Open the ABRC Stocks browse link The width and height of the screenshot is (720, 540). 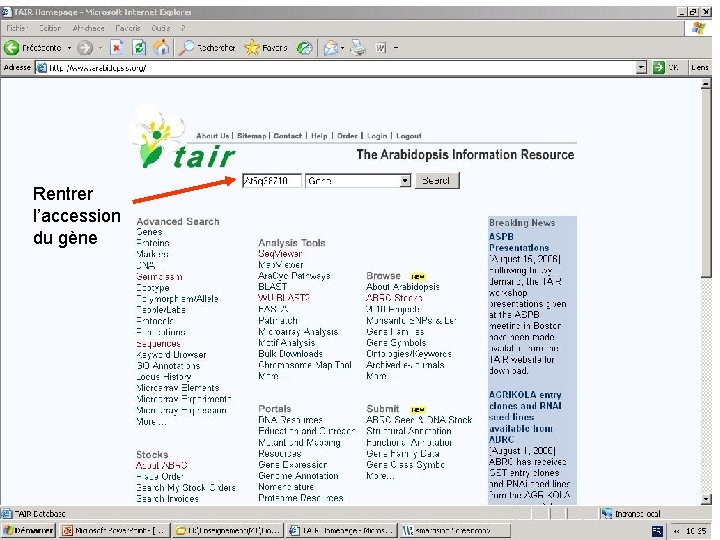394,298
